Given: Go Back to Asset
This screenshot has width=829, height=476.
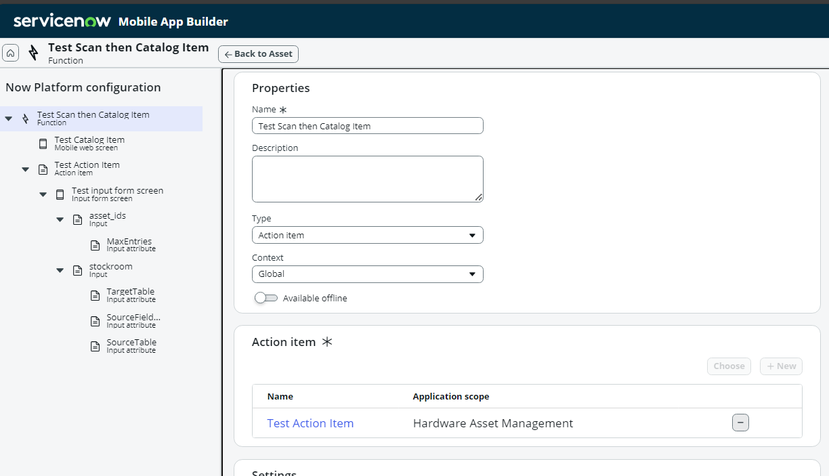Looking at the screenshot, I should click(259, 54).
